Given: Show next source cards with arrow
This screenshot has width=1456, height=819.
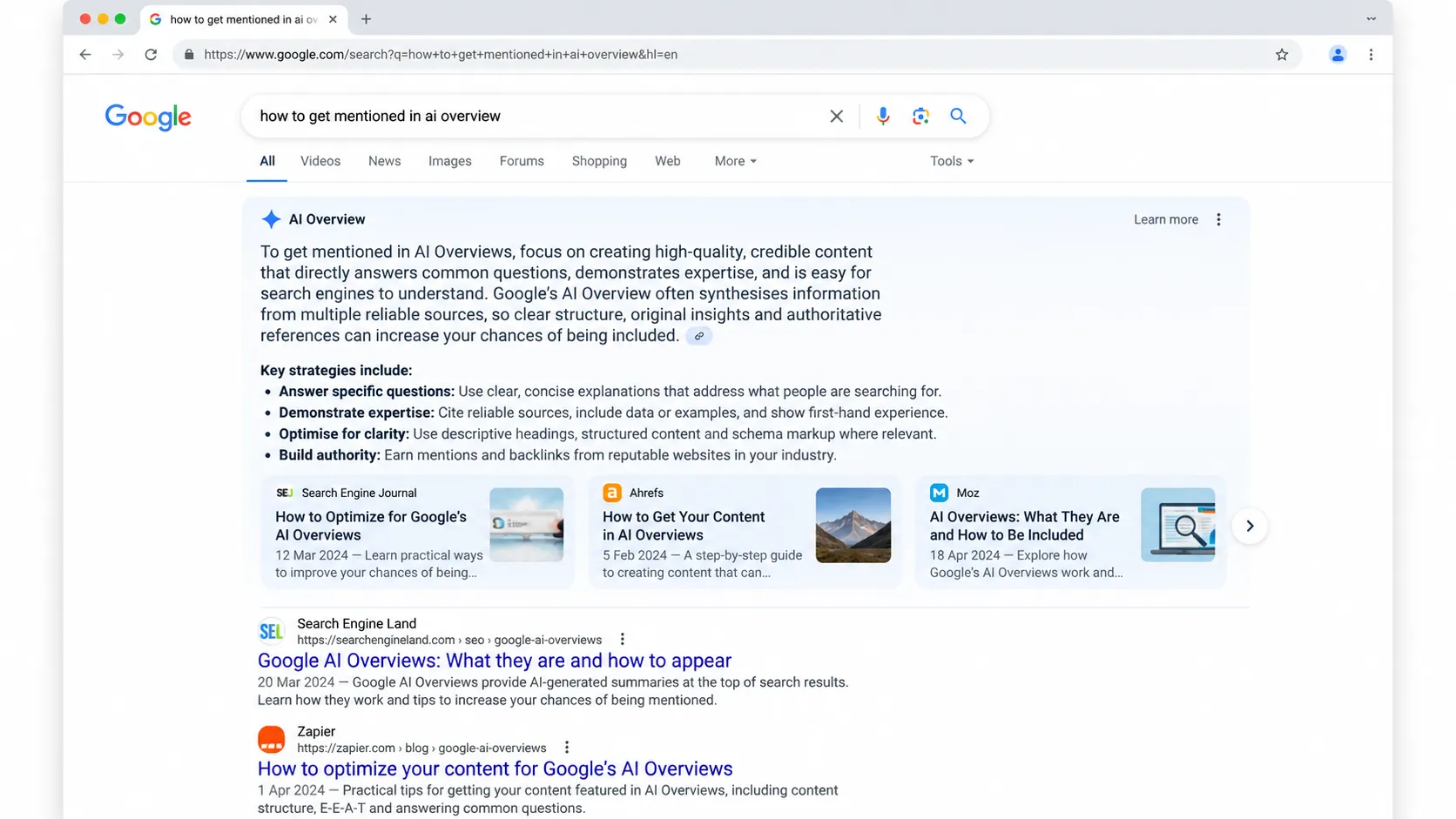Looking at the screenshot, I should (1249, 526).
